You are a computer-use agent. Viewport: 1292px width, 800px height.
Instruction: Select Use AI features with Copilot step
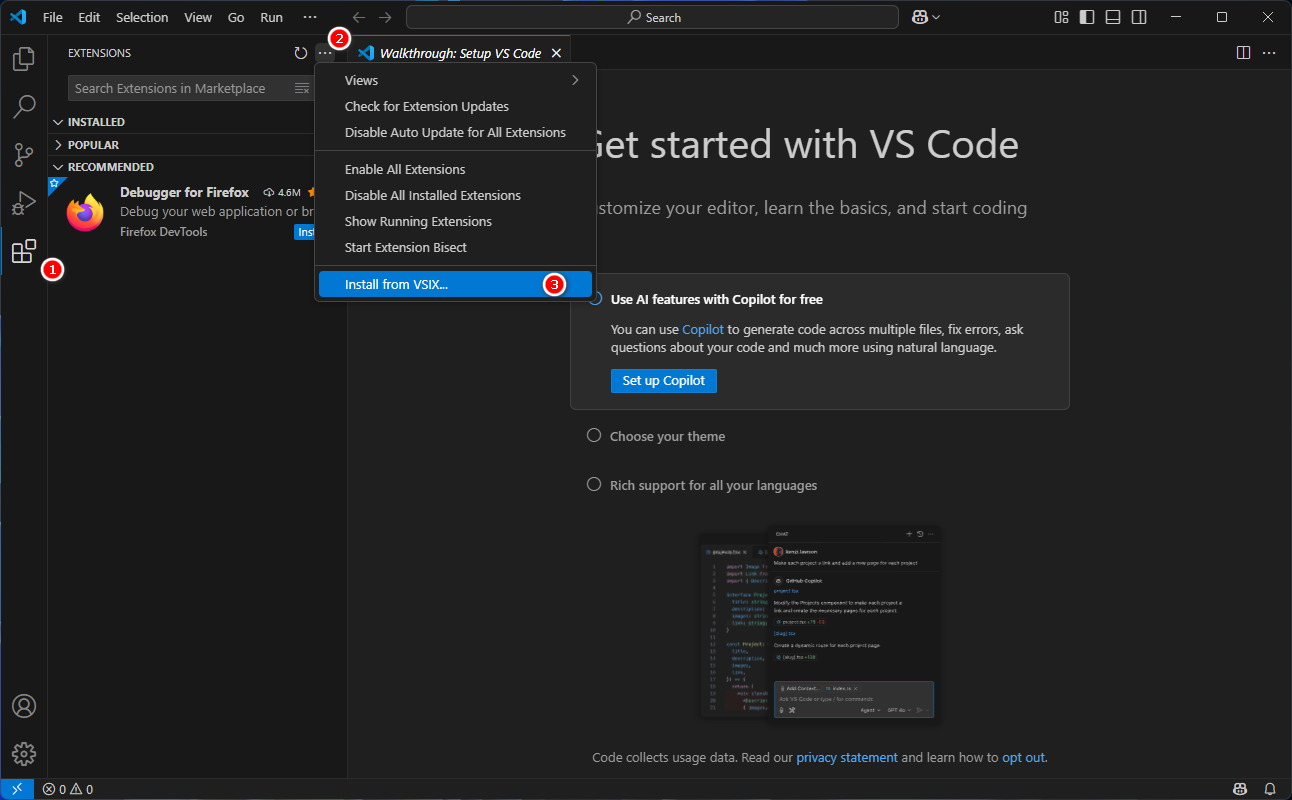716,299
